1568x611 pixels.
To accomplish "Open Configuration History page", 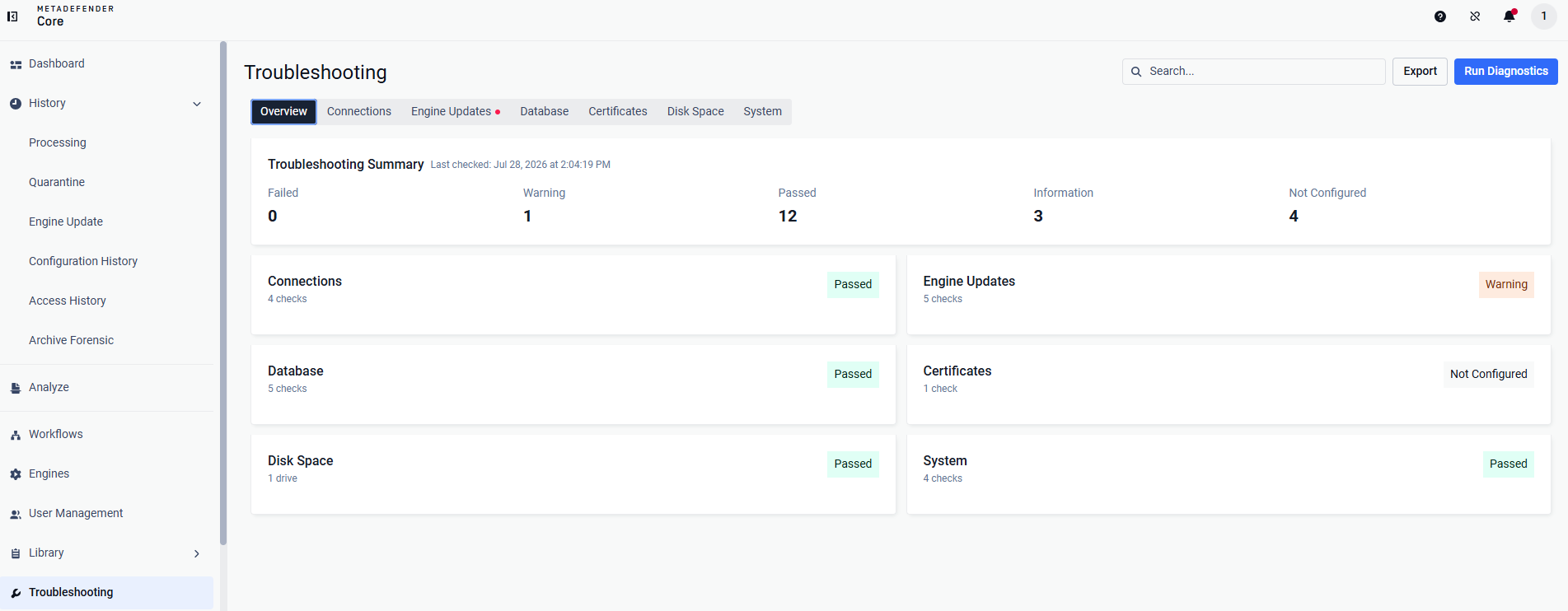I will tap(83, 262).
